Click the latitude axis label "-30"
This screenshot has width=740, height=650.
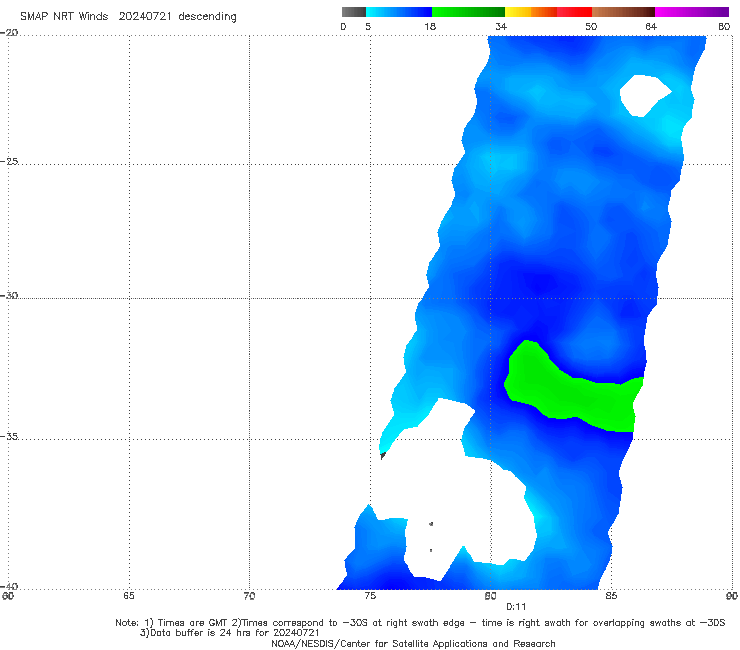[9, 295]
